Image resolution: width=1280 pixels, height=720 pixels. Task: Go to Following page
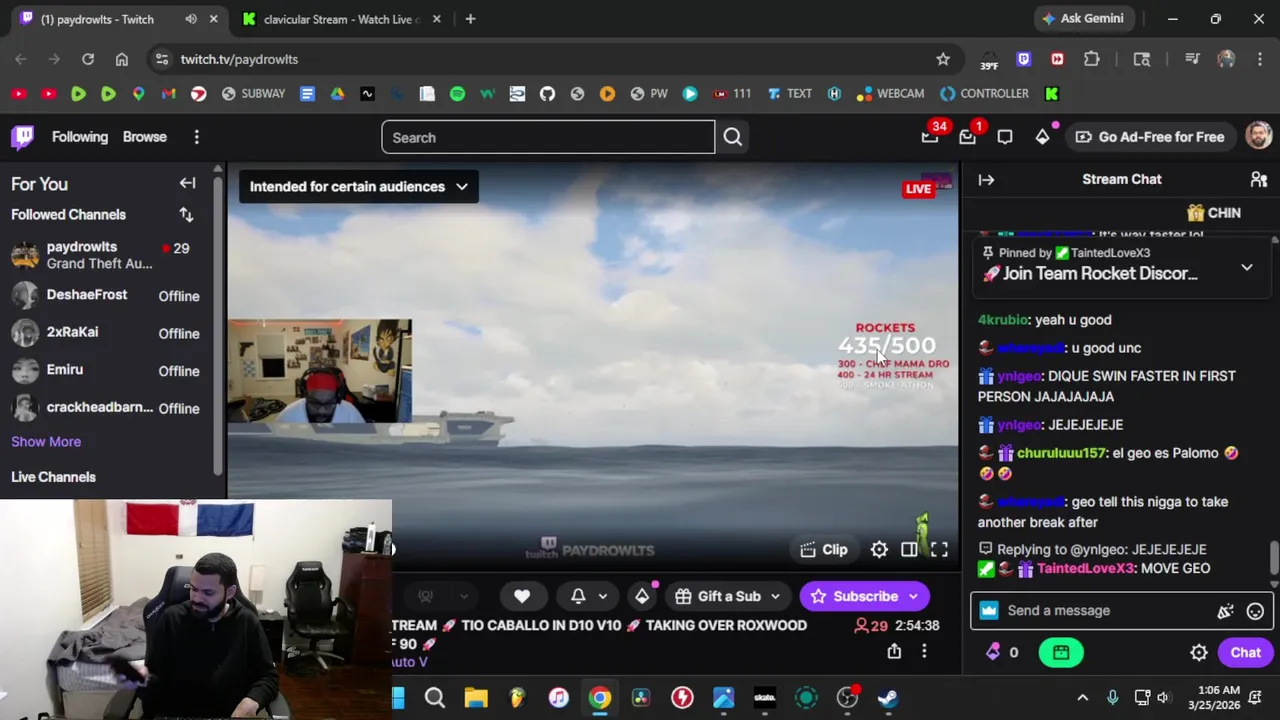point(80,137)
